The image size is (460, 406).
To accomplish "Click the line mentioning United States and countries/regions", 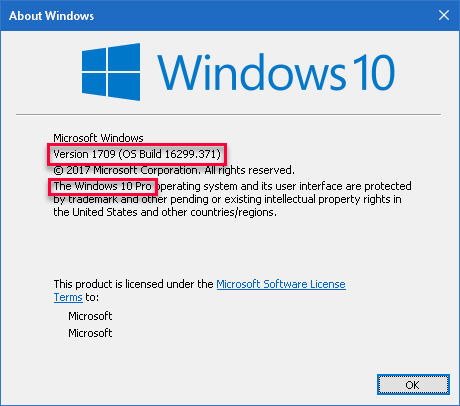I will coord(165,212).
